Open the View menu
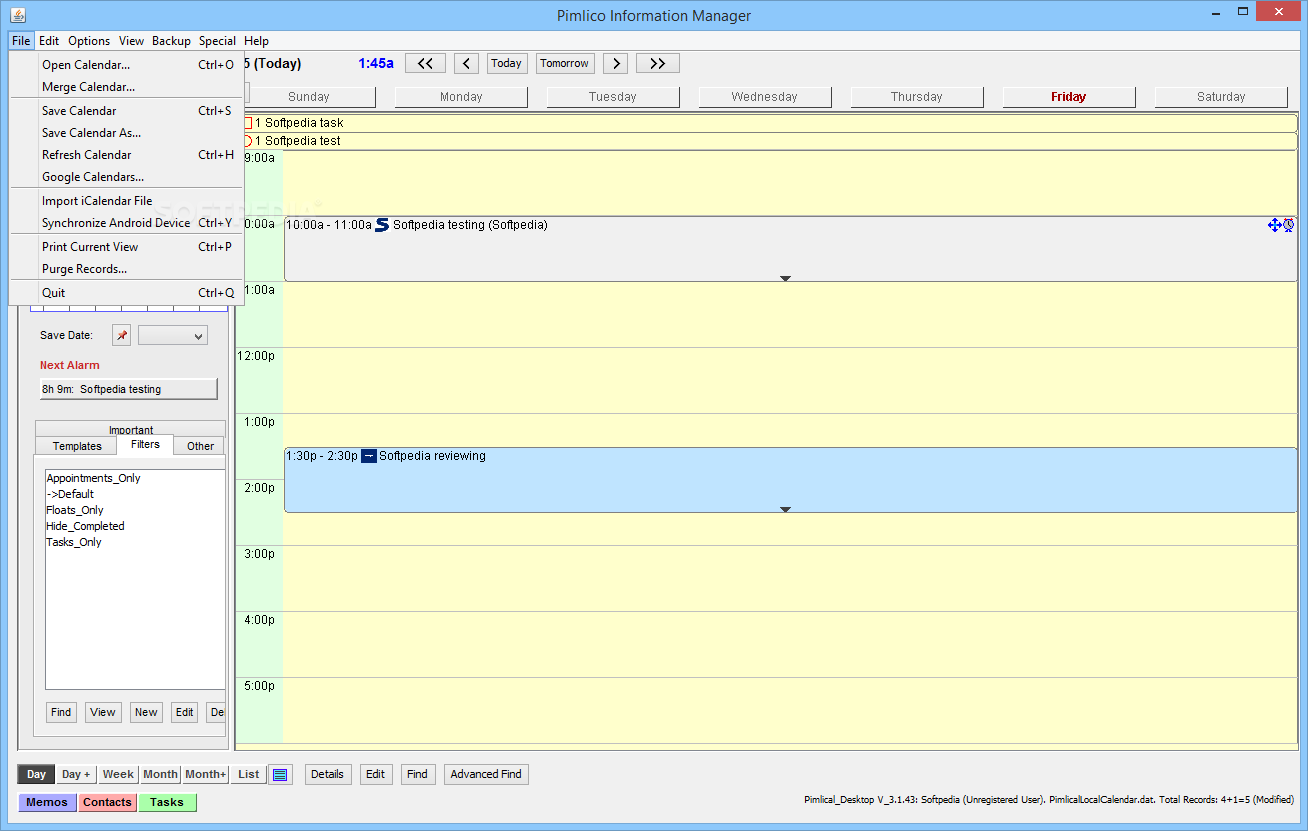1308x831 pixels. coord(131,41)
